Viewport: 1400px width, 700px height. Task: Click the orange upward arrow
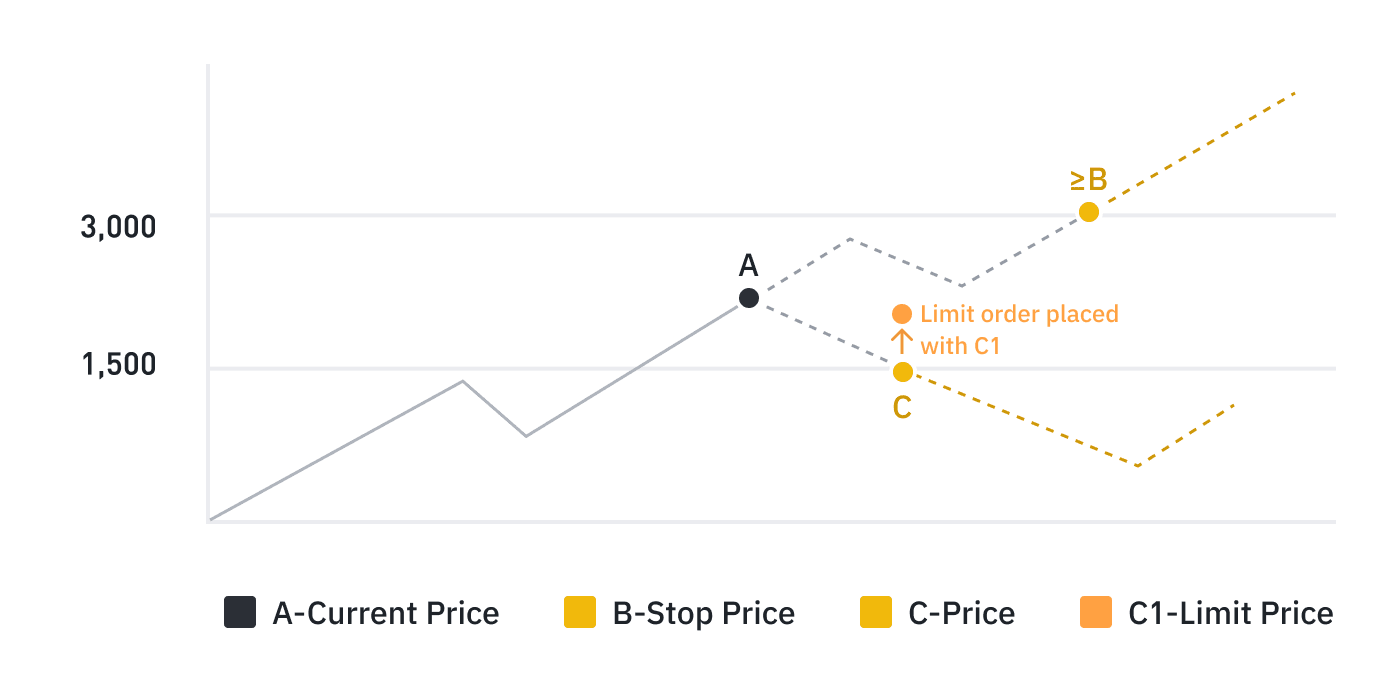click(902, 342)
